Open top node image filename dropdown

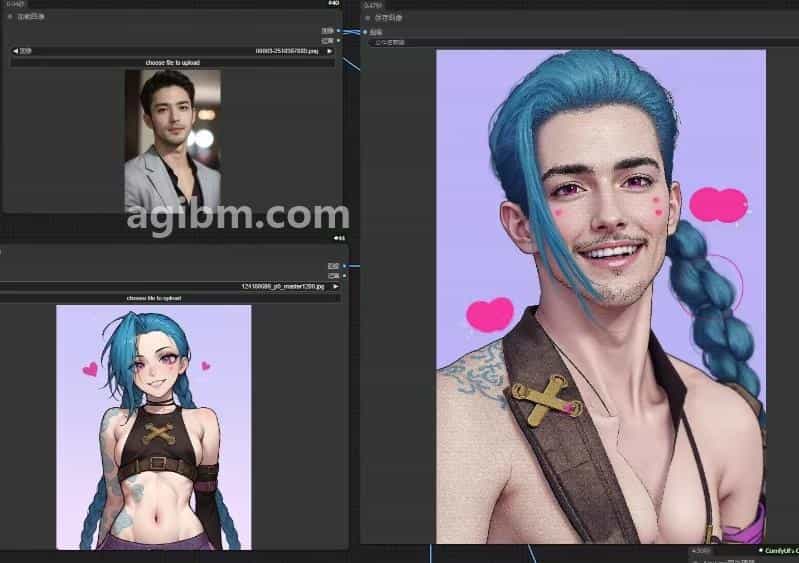pos(172,50)
